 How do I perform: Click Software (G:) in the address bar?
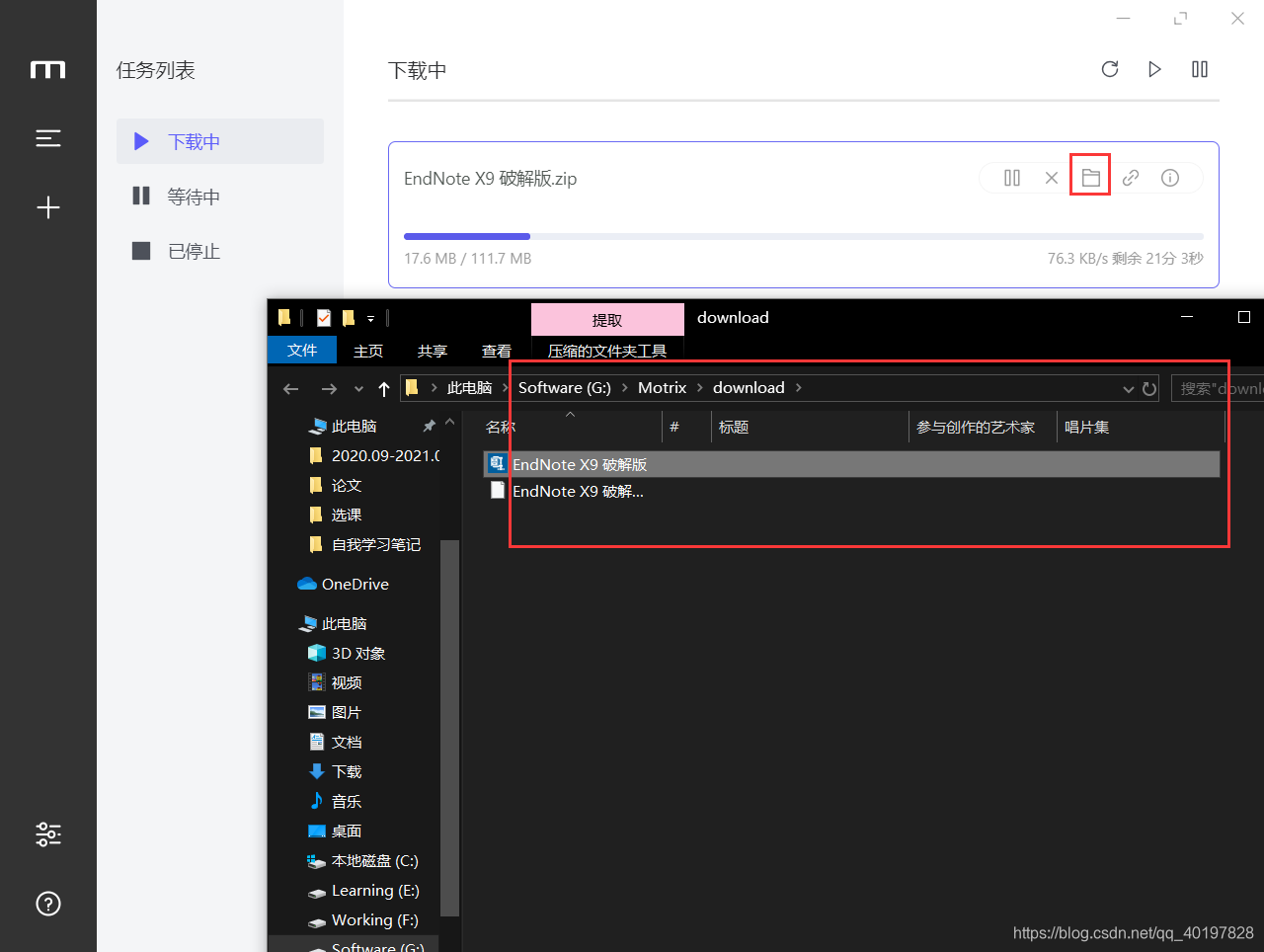(x=565, y=388)
